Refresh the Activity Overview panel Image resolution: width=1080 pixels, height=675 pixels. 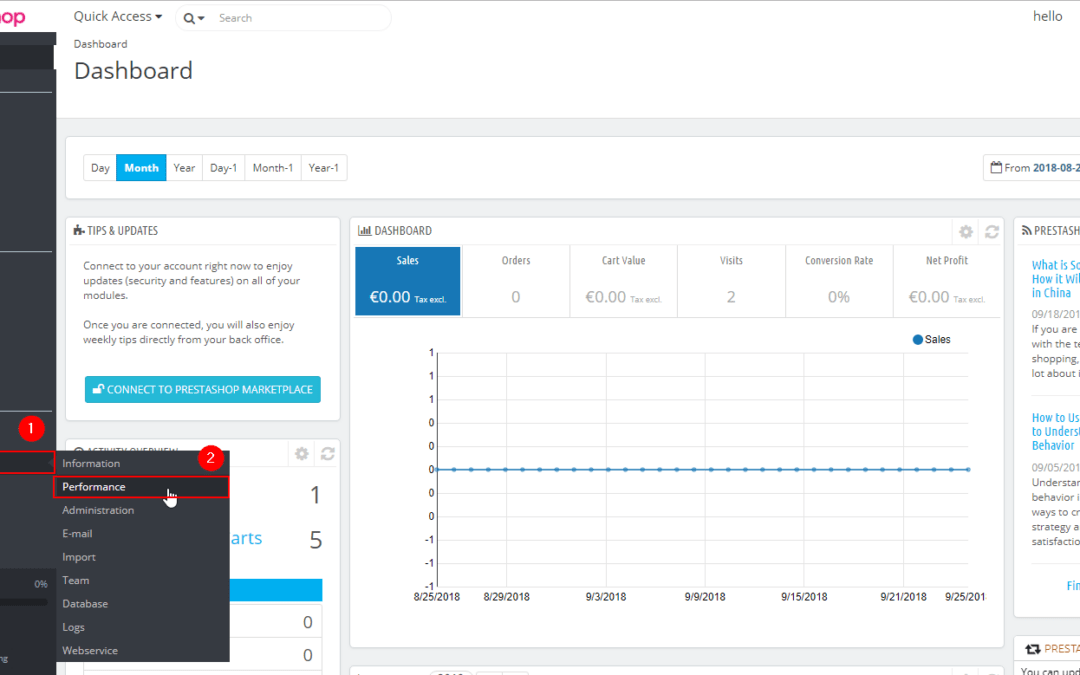pos(328,454)
